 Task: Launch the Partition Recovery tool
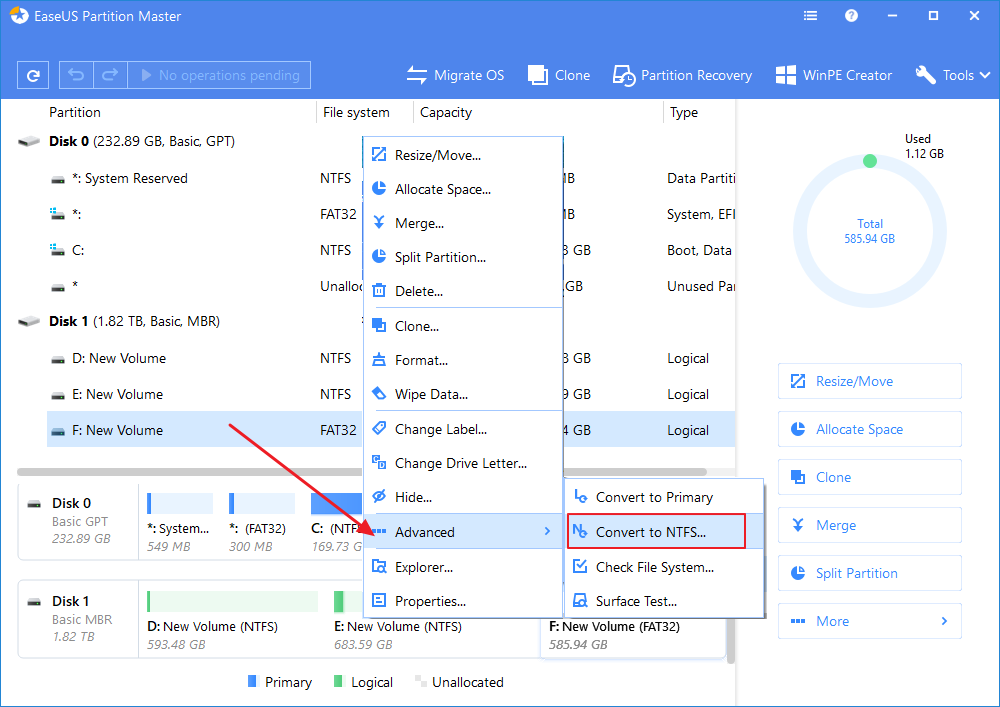[x=682, y=75]
